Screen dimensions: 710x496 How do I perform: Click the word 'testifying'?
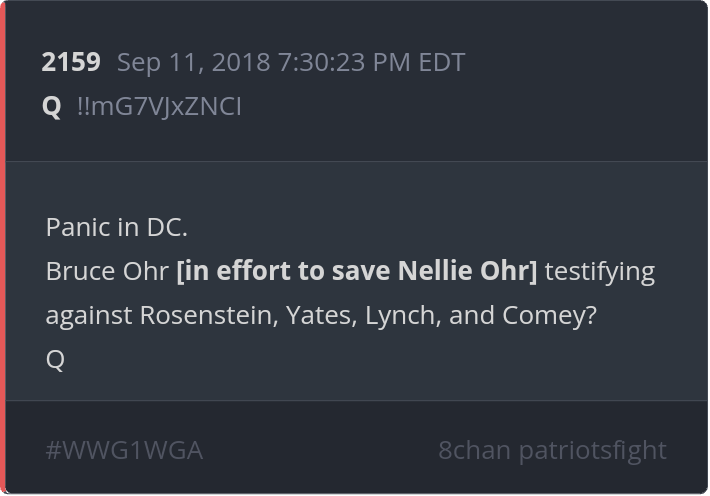(600, 272)
